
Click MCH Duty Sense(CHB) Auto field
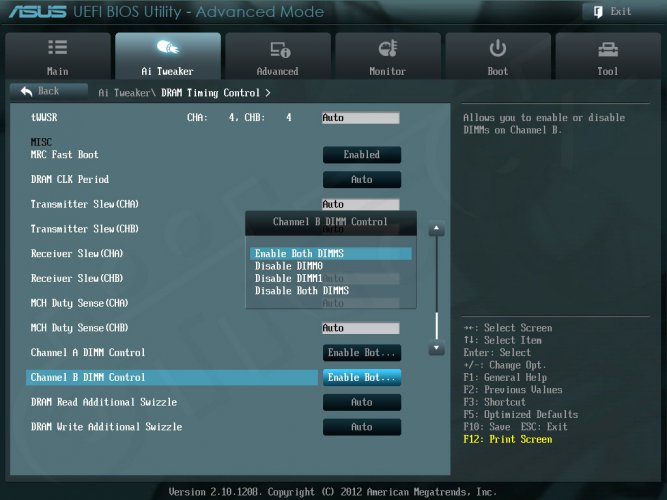pyautogui.click(x=361, y=328)
